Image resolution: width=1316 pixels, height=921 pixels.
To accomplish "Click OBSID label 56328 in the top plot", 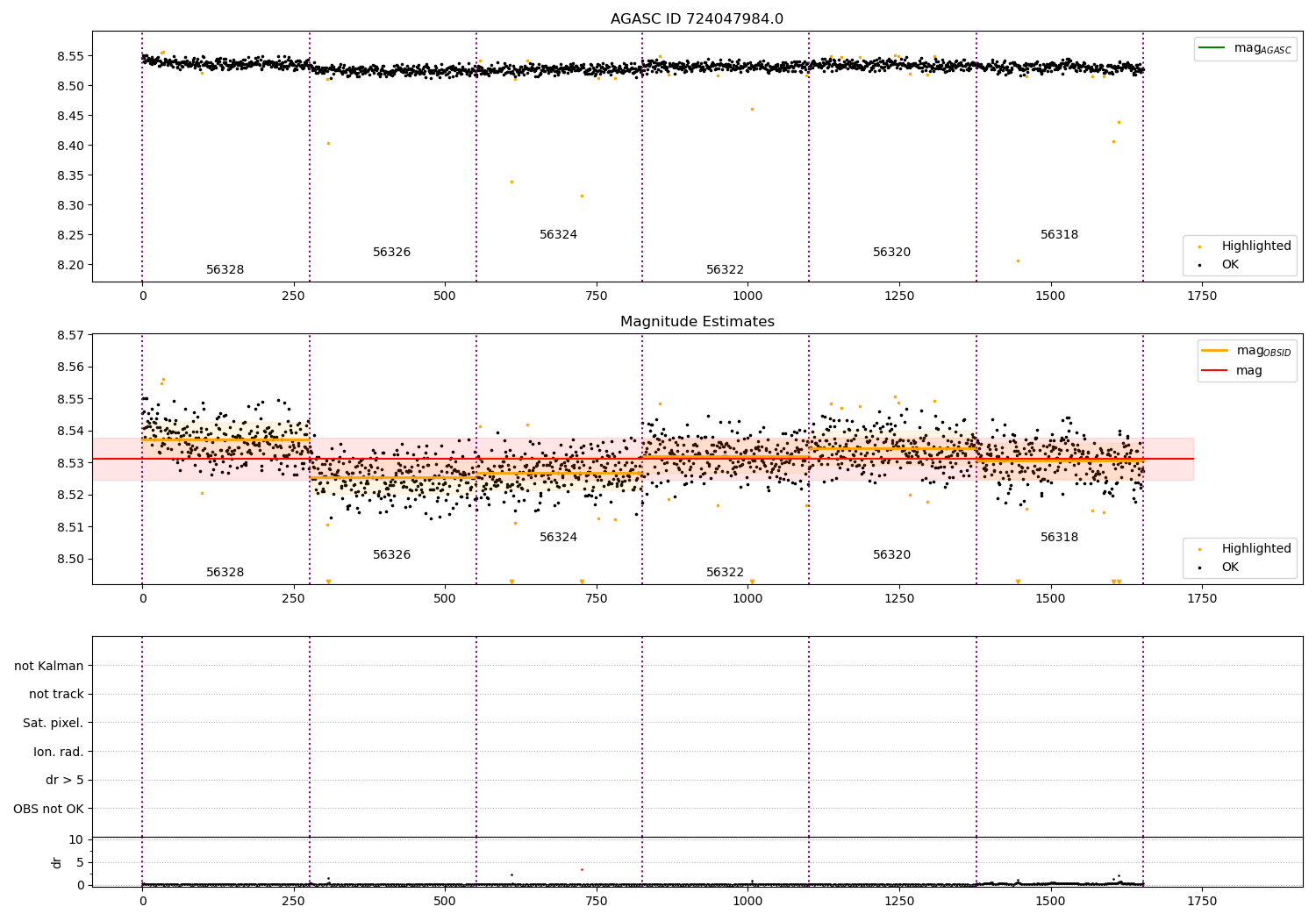I will click(x=225, y=270).
